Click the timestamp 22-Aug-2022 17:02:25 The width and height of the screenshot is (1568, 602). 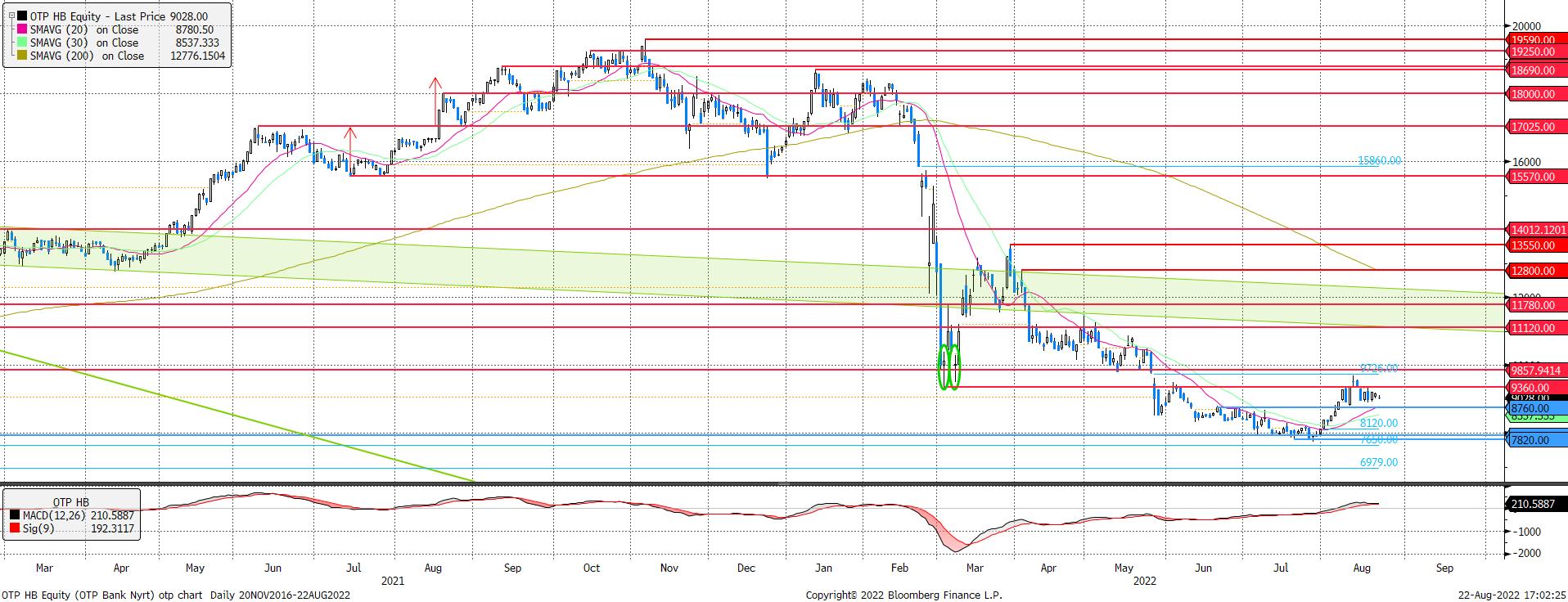[x=1512, y=595]
